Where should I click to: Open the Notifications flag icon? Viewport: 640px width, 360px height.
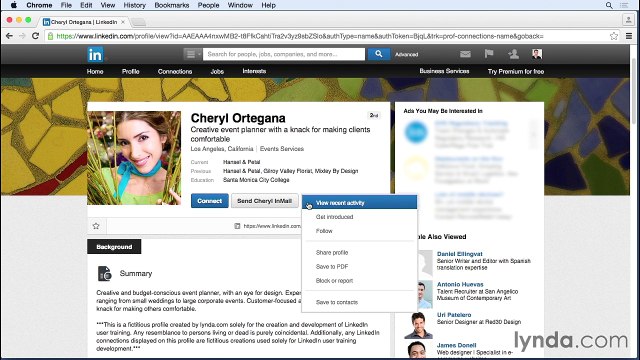tap(489, 53)
